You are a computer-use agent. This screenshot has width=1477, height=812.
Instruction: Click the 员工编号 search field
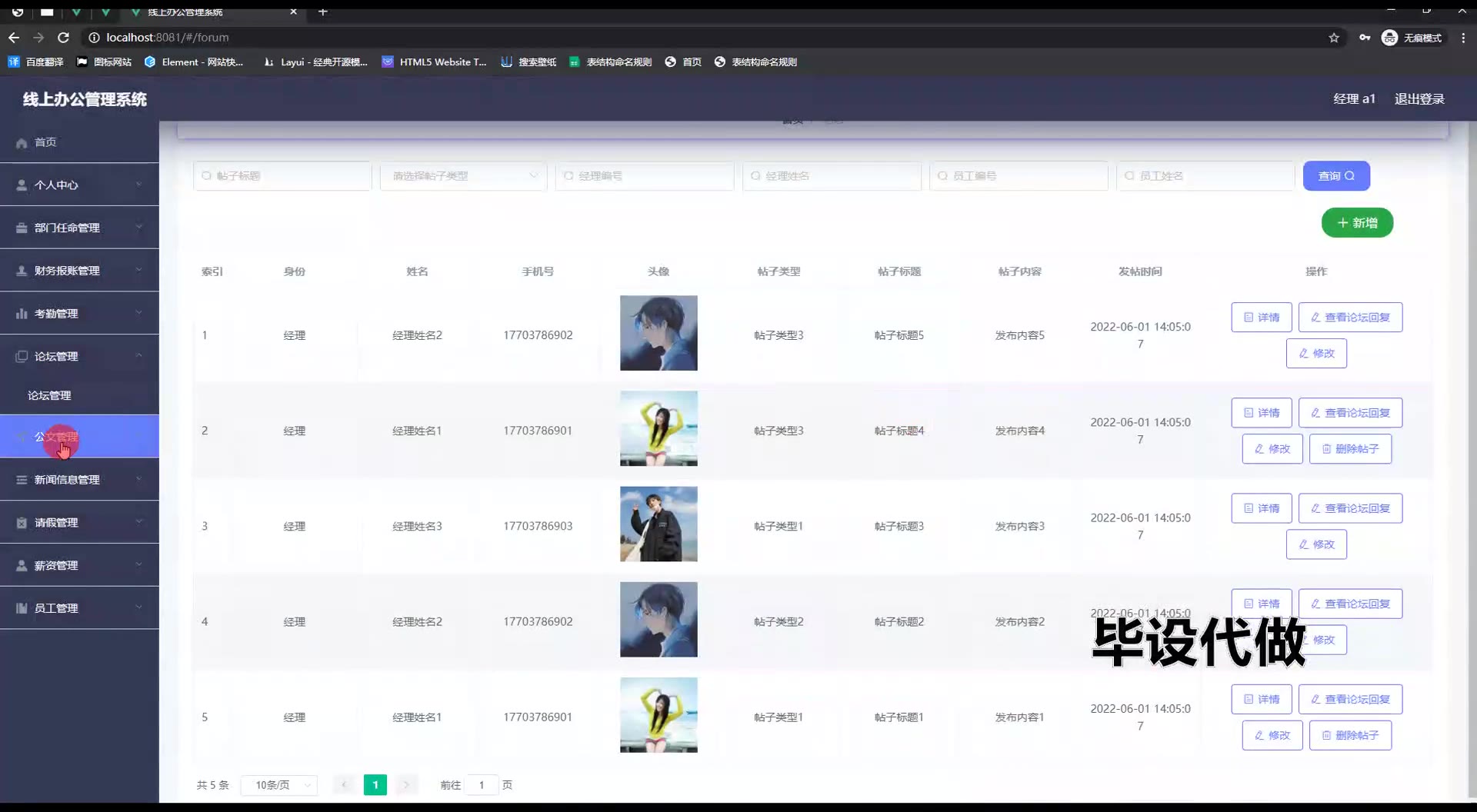(x=1019, y=176)
